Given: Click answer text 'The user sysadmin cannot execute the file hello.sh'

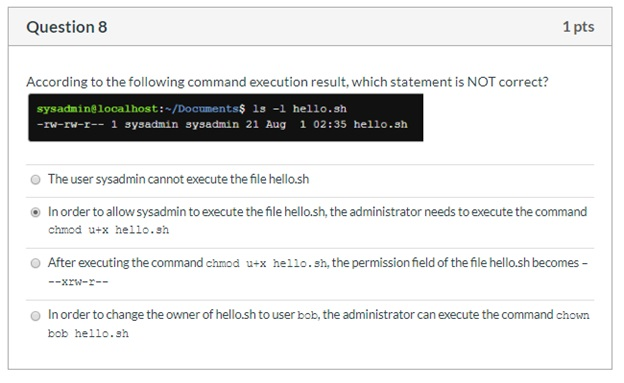Looking at the screenshot, I should tap(178, 179).
